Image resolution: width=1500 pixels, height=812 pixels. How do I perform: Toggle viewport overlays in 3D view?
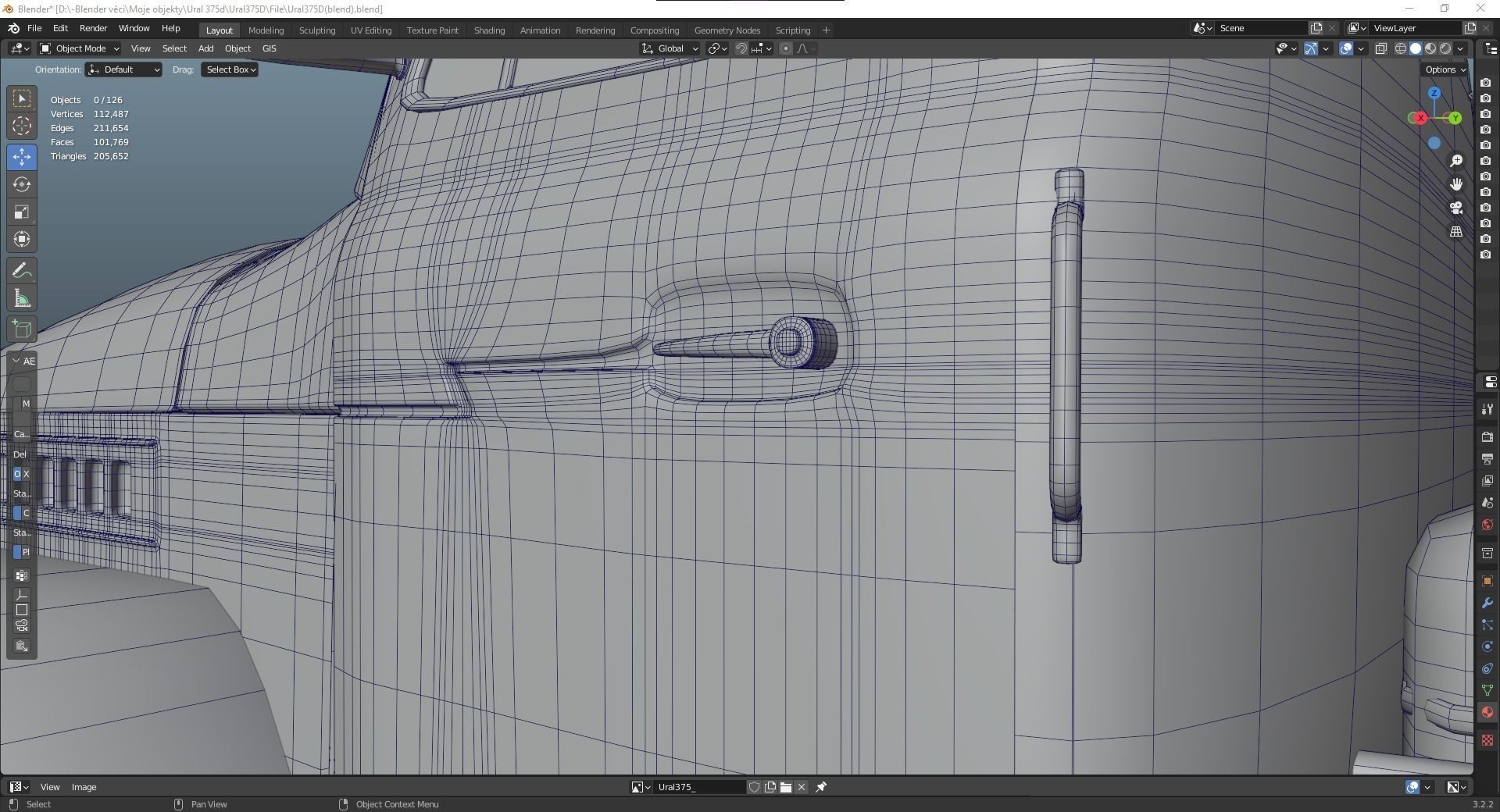pos(1346,48)
